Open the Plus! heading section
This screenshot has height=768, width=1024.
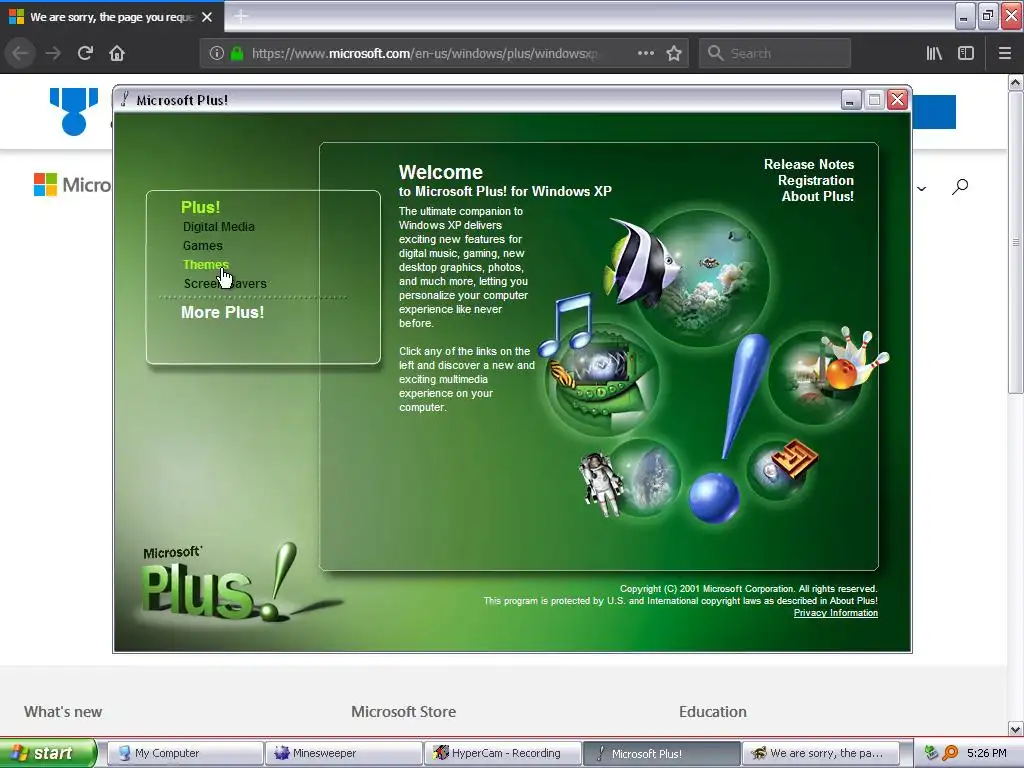pos(200,207)
